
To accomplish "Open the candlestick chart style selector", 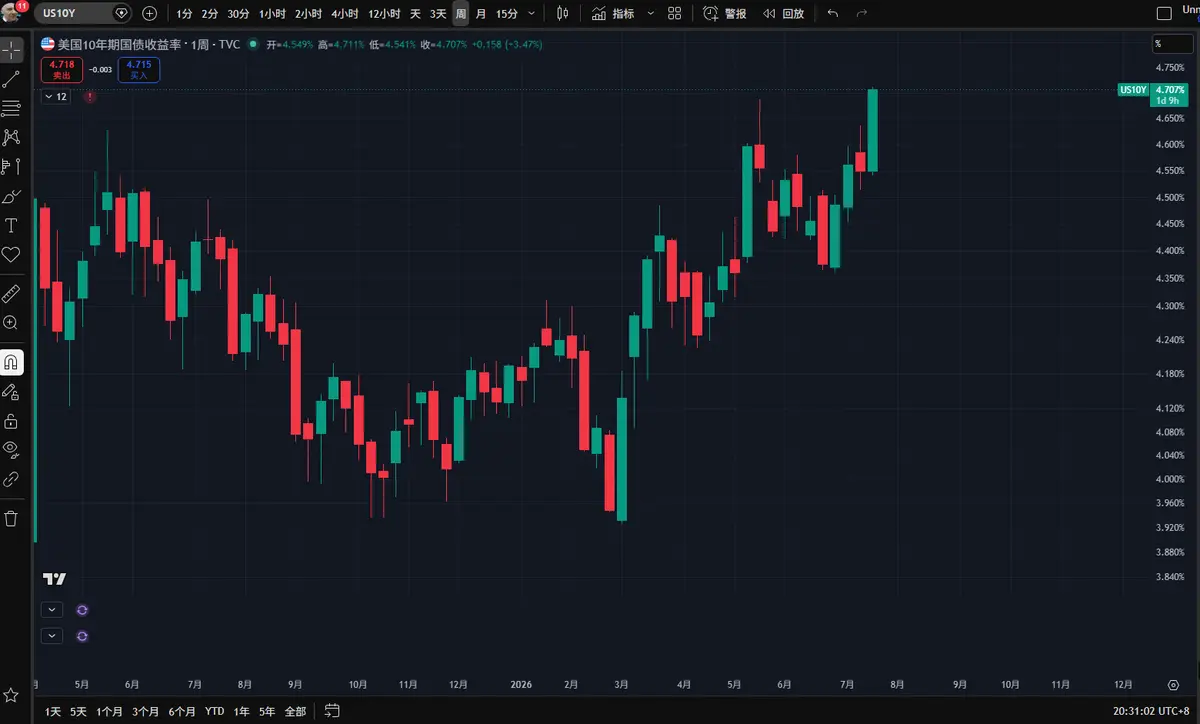I will (x=563, y=14).
